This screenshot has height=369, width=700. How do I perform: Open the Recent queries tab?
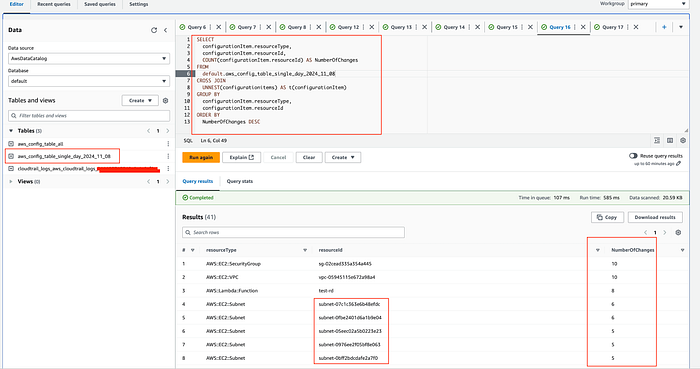pyautogui.click(x=54, y=4)
